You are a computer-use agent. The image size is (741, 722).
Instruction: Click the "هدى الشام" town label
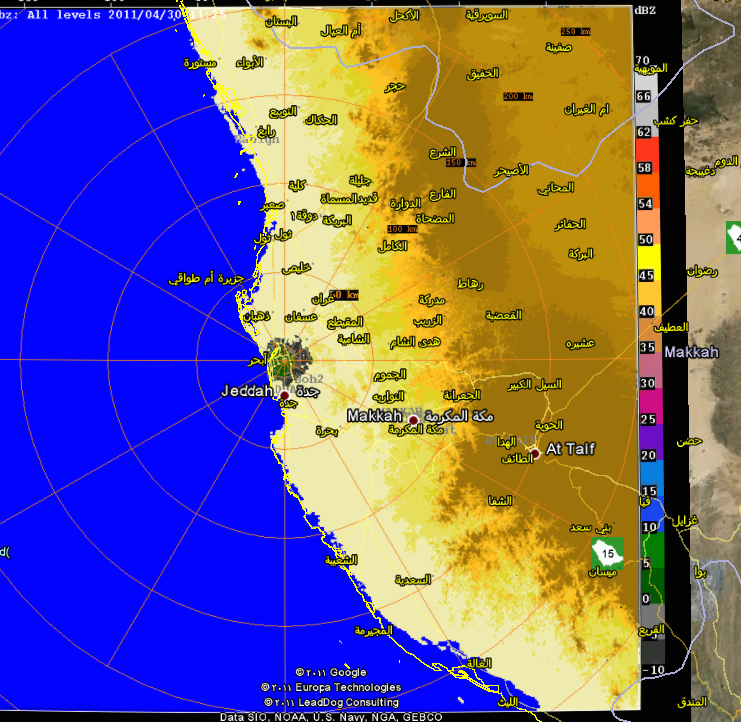coord(415,342)
